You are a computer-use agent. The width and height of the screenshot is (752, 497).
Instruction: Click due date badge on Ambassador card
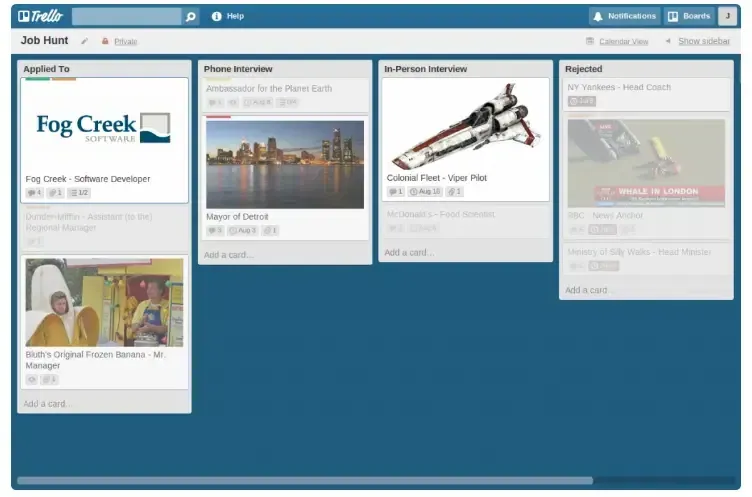pos(258,102)
